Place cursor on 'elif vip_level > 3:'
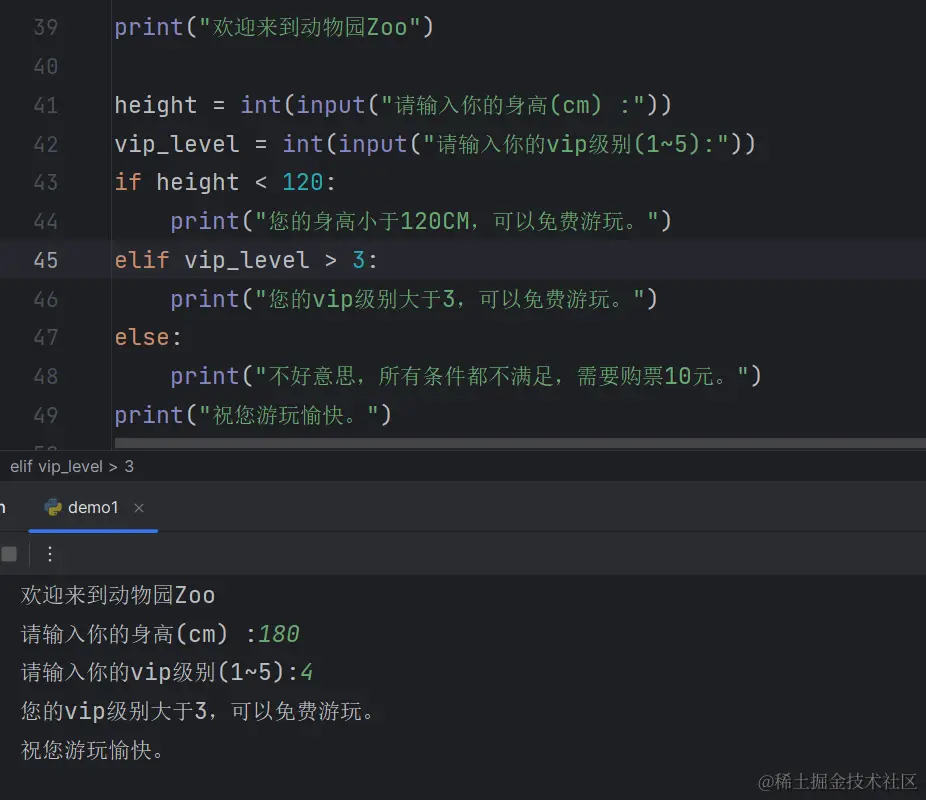 246,260
